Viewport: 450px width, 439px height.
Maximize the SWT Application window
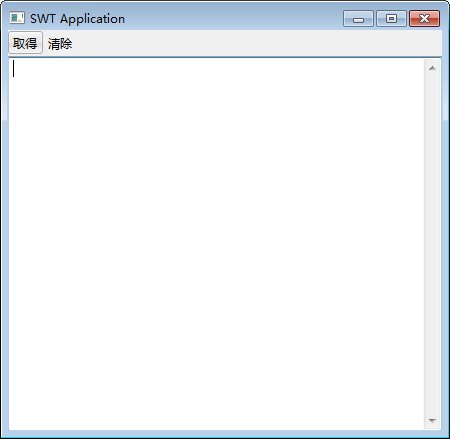click(391, 19)
